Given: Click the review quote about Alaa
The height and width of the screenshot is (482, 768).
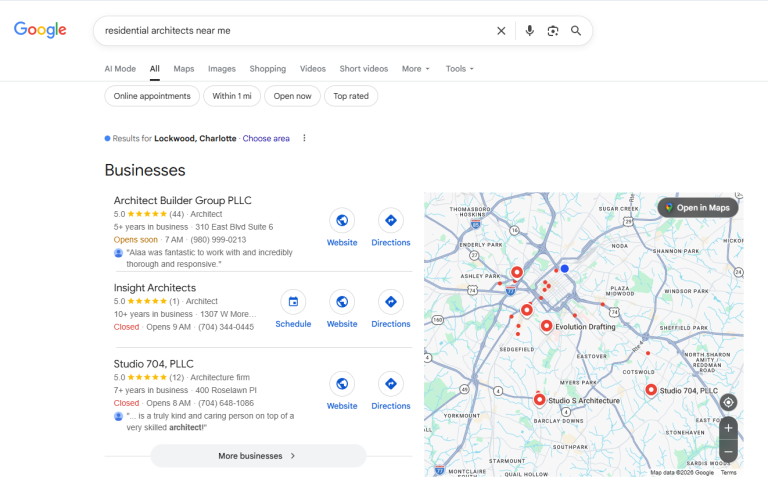Looking at the screenshot, I should [x=209, y=258].
